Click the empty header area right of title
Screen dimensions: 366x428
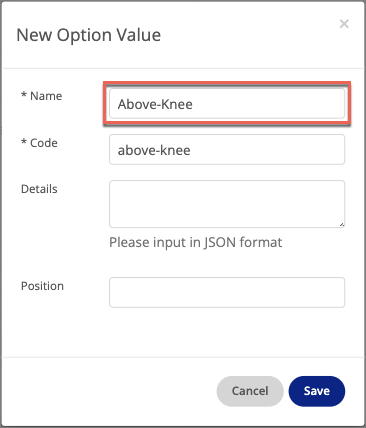pyautogui.click(x=250, y=35)
